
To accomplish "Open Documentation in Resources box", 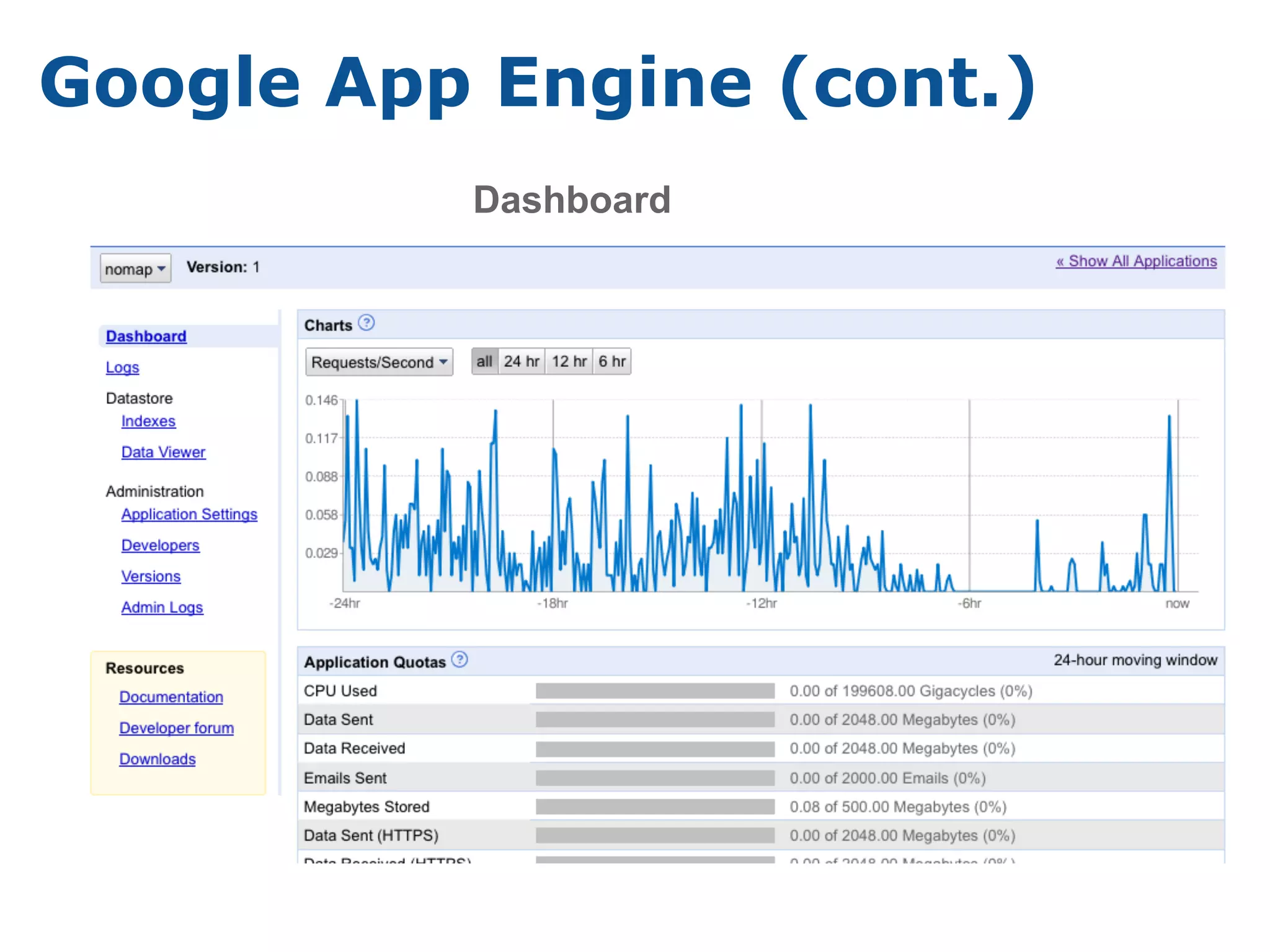I will pyautogui.click(x=171, y=697).
